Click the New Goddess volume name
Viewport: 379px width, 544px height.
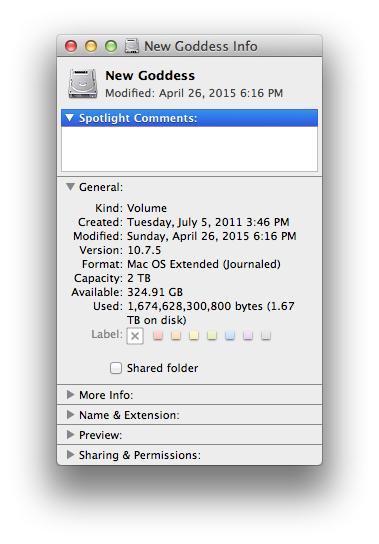150,76
